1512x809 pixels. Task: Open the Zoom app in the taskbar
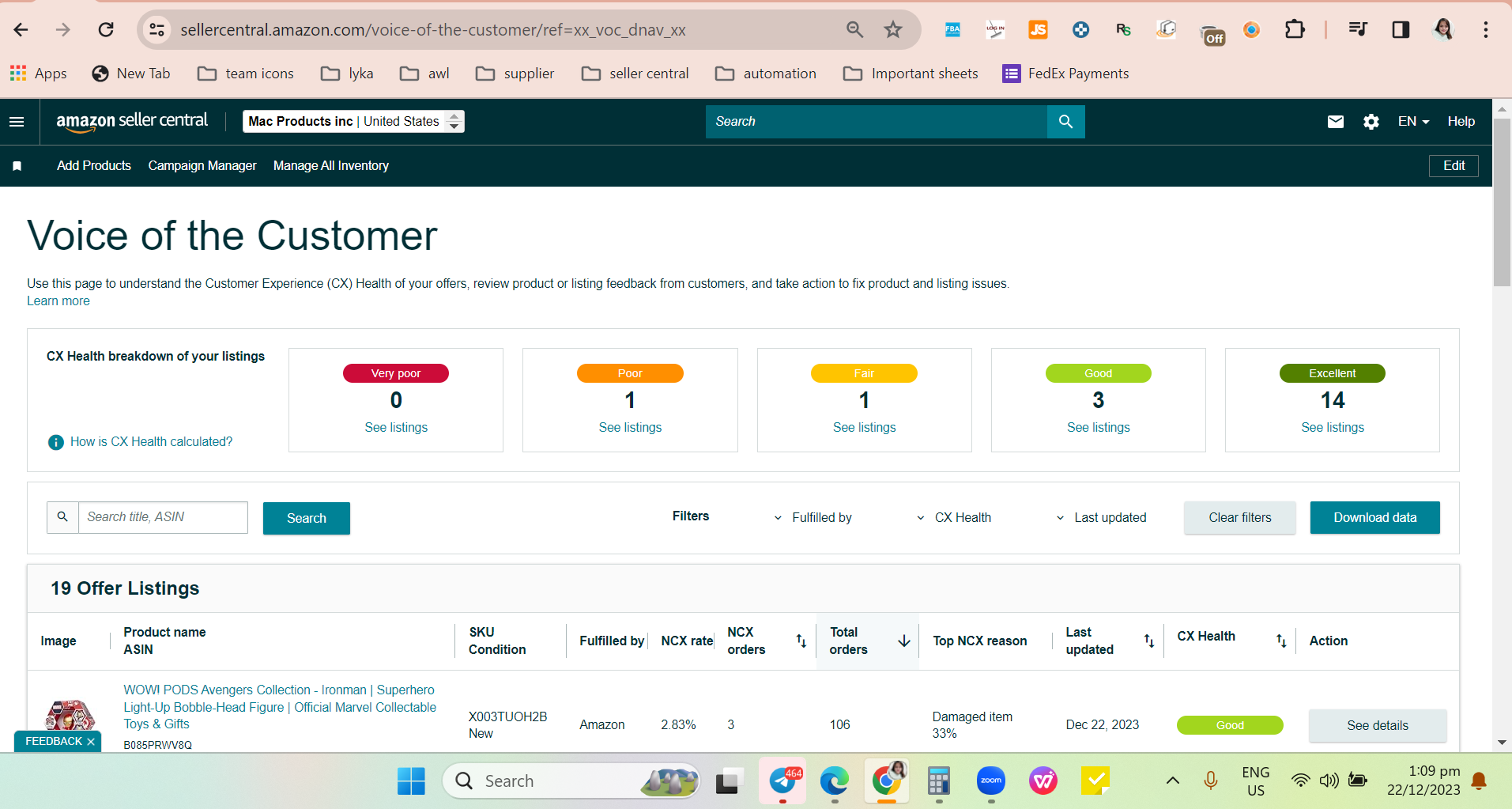(990, 781)
